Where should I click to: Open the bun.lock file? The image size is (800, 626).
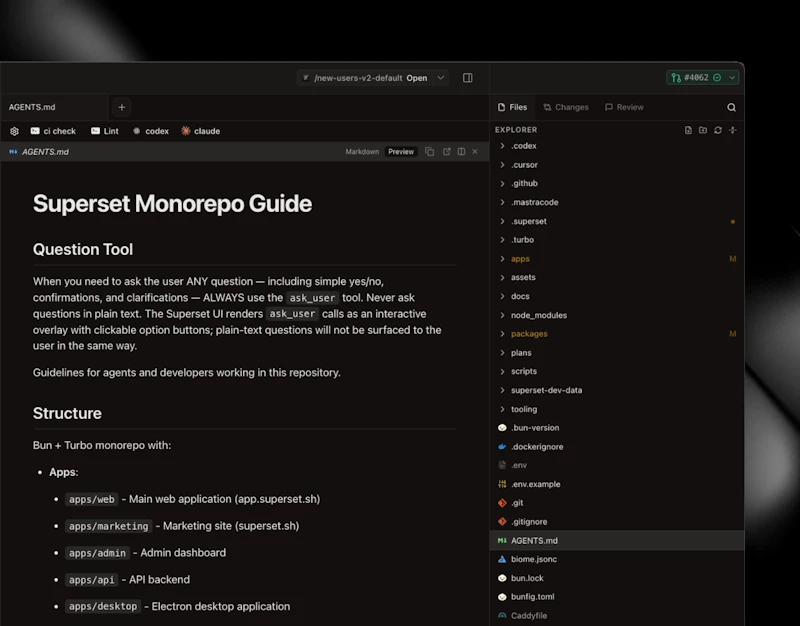617,578
